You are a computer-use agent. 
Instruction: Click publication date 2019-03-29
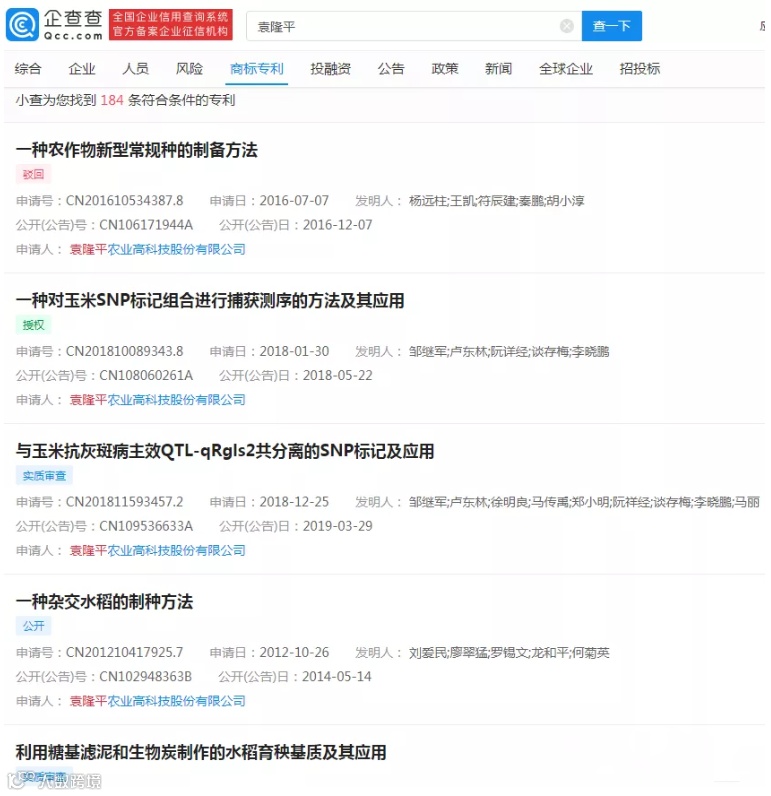(338, 526)
